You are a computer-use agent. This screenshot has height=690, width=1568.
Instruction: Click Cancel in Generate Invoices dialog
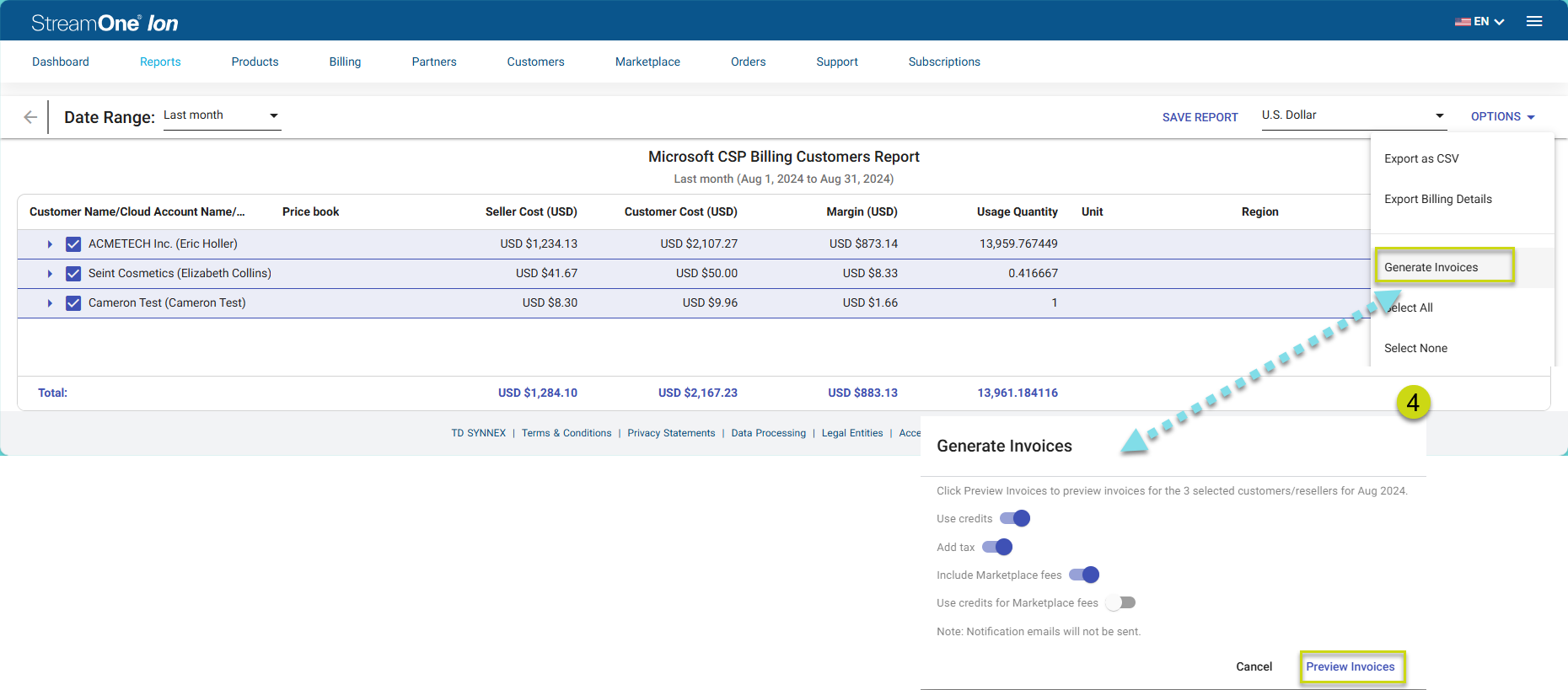(x=1254, y=666)
